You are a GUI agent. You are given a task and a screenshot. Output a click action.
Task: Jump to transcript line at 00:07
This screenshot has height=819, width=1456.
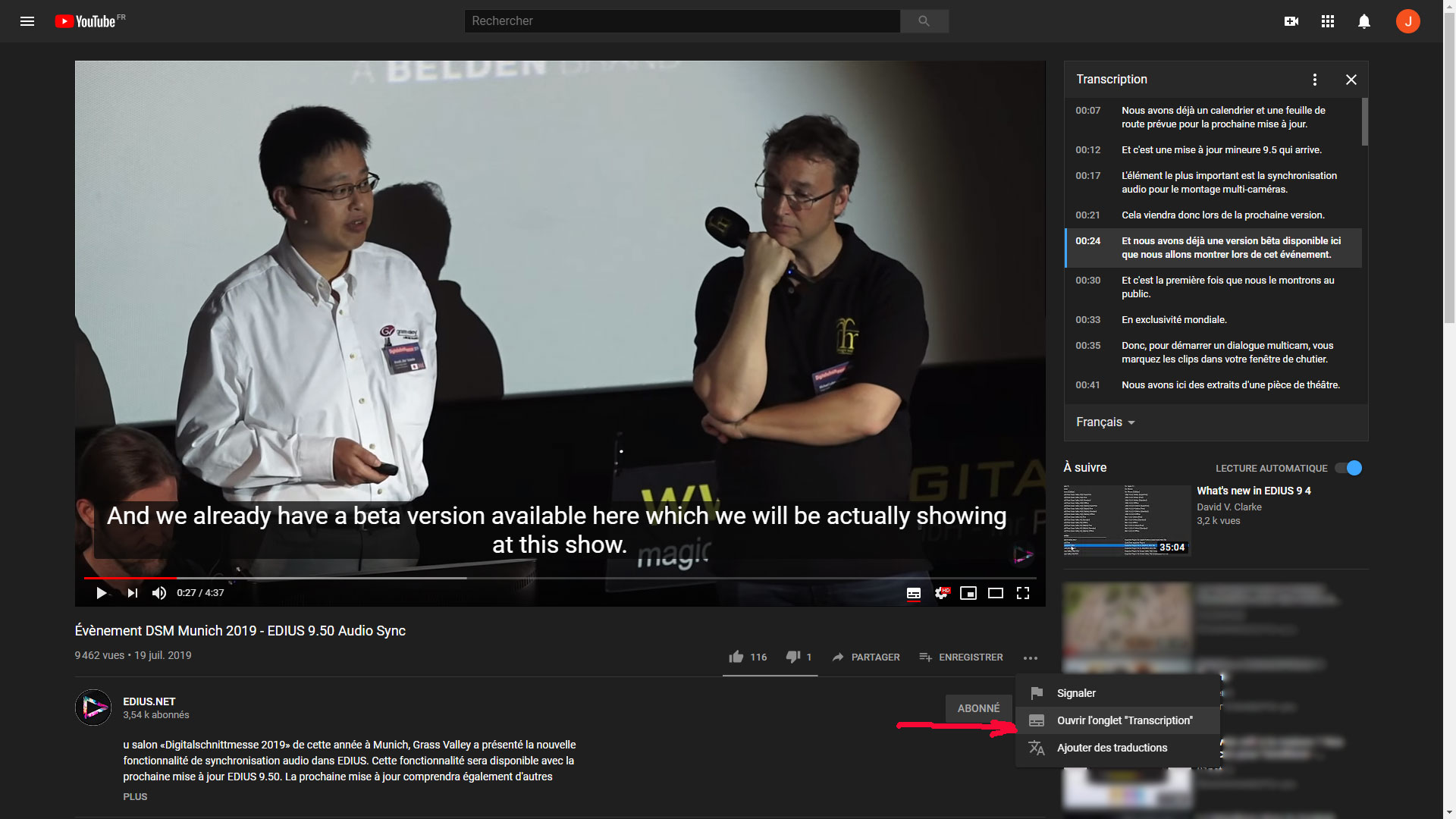[1213, 117]
